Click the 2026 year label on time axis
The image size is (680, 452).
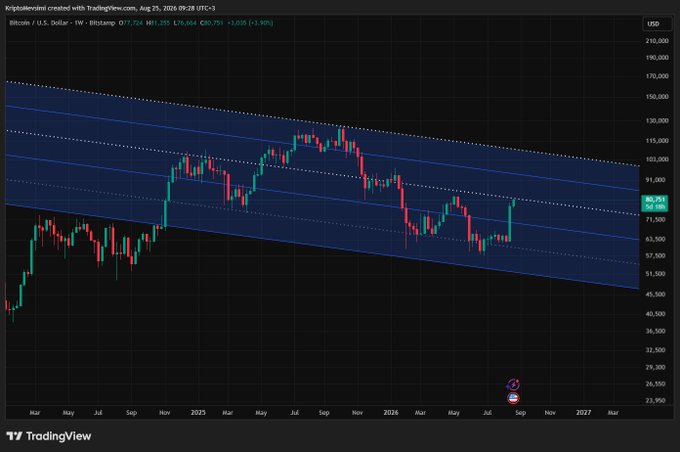(x=391, y=413)
